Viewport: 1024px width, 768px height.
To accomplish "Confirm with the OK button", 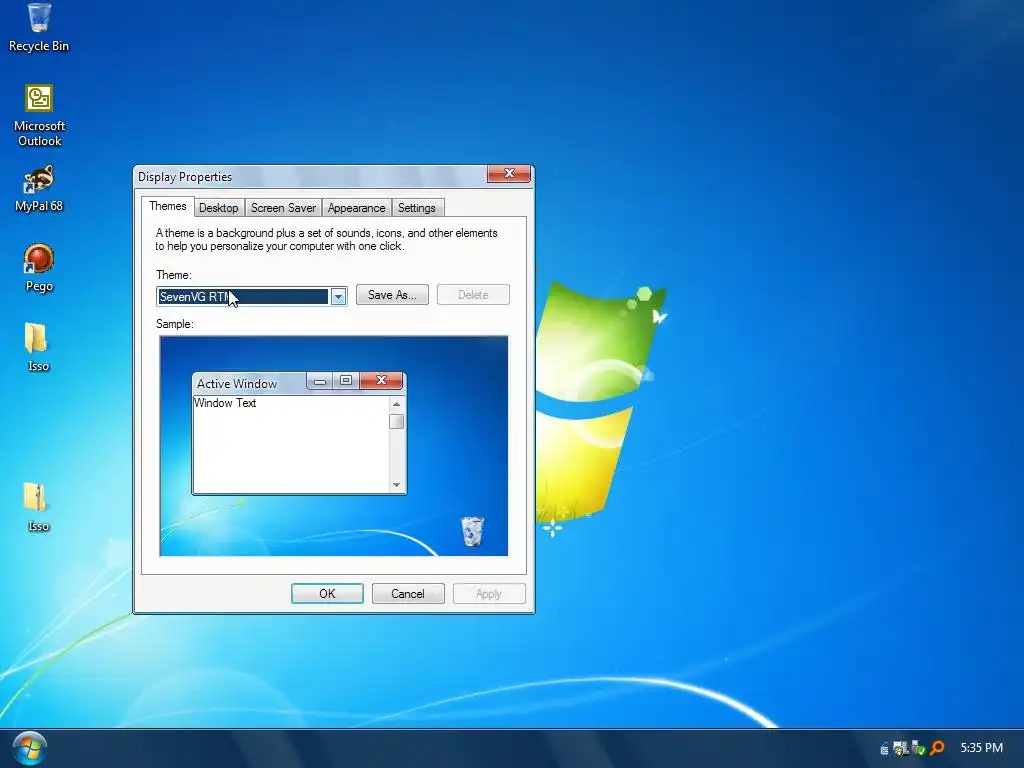I will 327,594.
